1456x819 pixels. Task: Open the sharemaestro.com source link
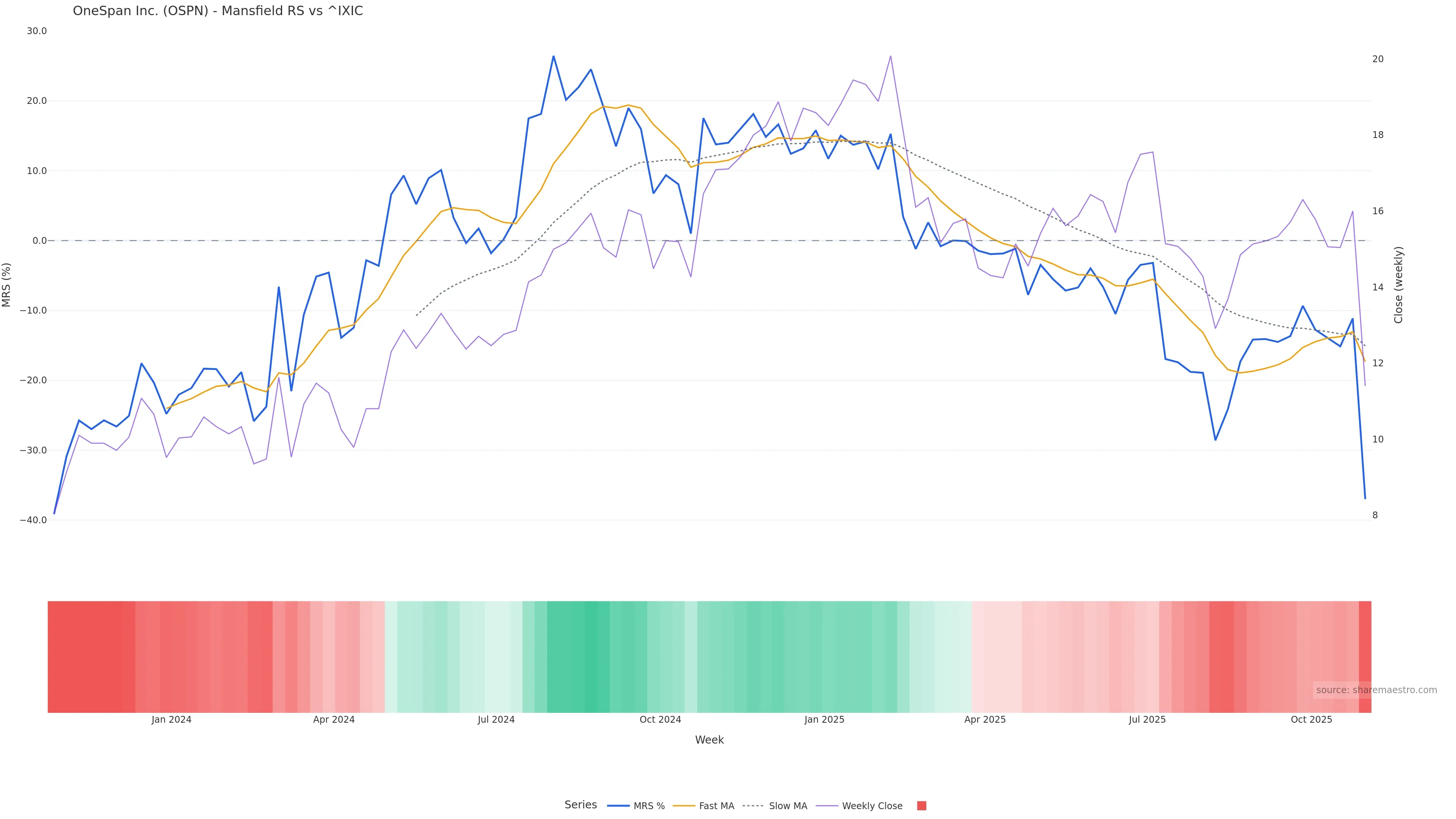click(x=1376, y=690)
